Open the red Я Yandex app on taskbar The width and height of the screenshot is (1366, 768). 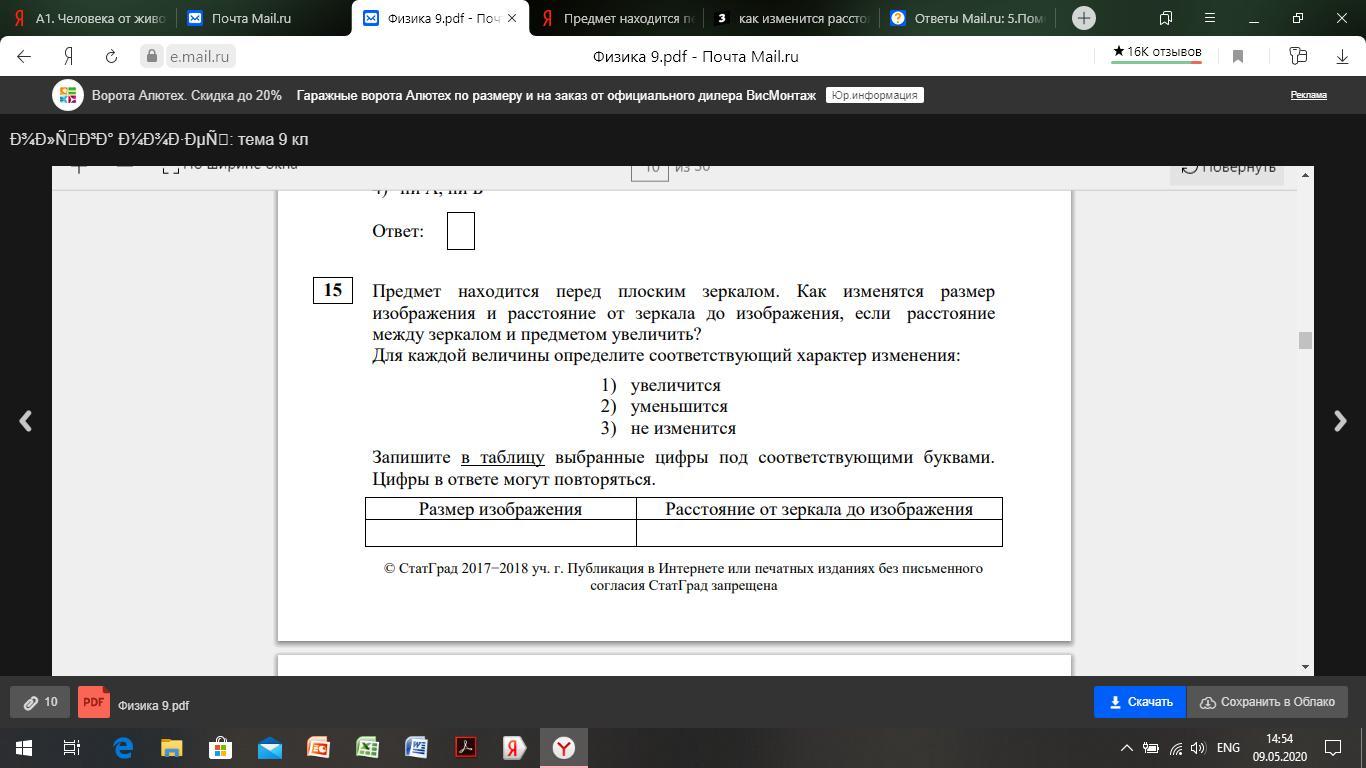[x=514, y=747]
